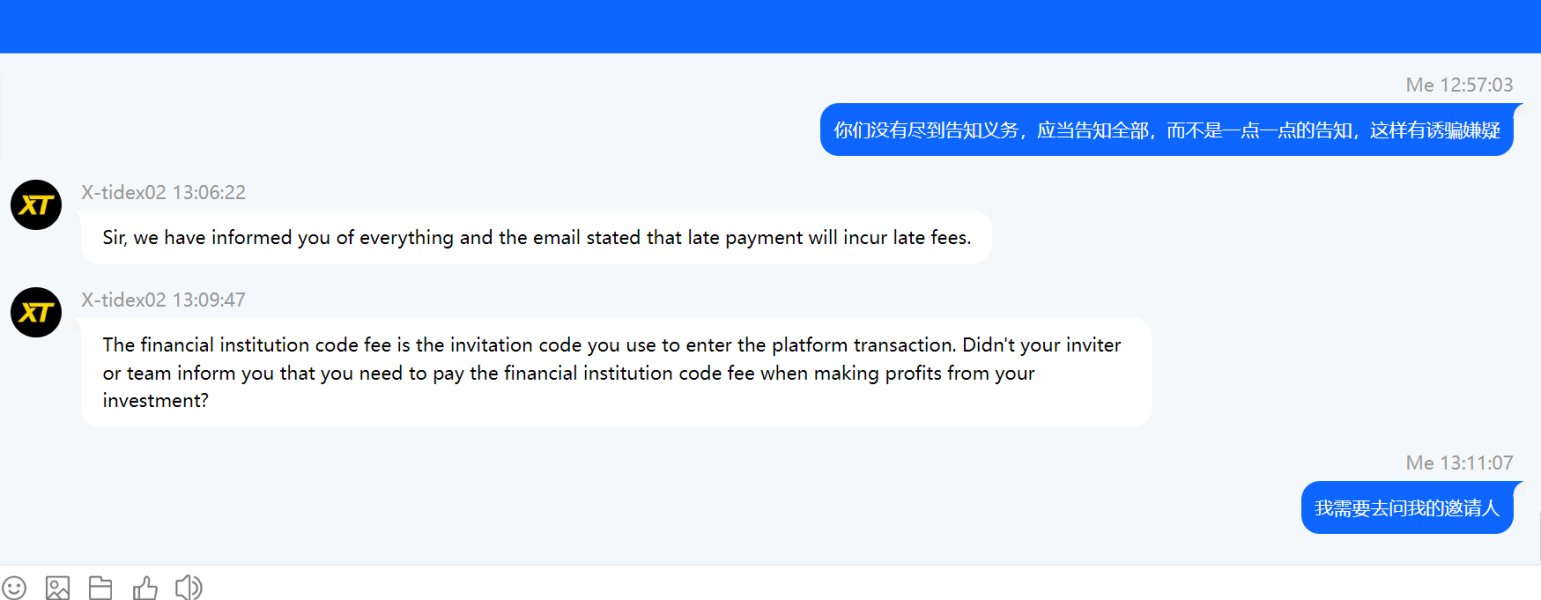1541x600 pixels.
Task: Select the 'financial institution code fee' message bubble
Action: tap(616, 373)
